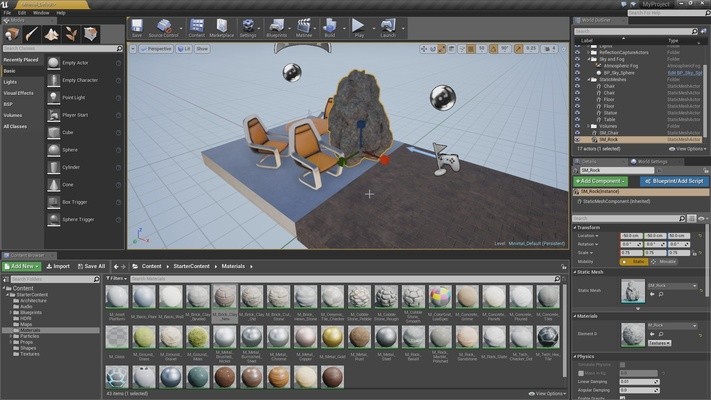Select the Lights category in Modes
The height and width of the screenshot is (400, 711).
coord(10,82)
